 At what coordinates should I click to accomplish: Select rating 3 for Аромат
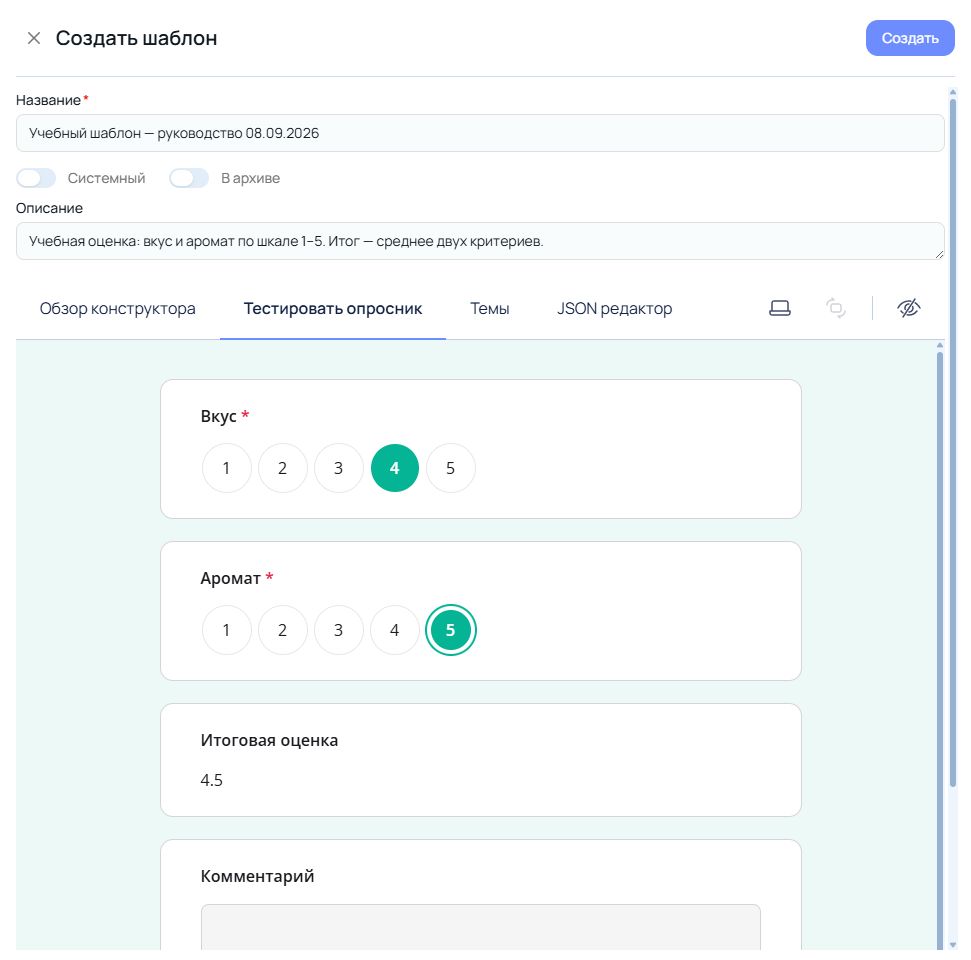click(x=338, y=630)
